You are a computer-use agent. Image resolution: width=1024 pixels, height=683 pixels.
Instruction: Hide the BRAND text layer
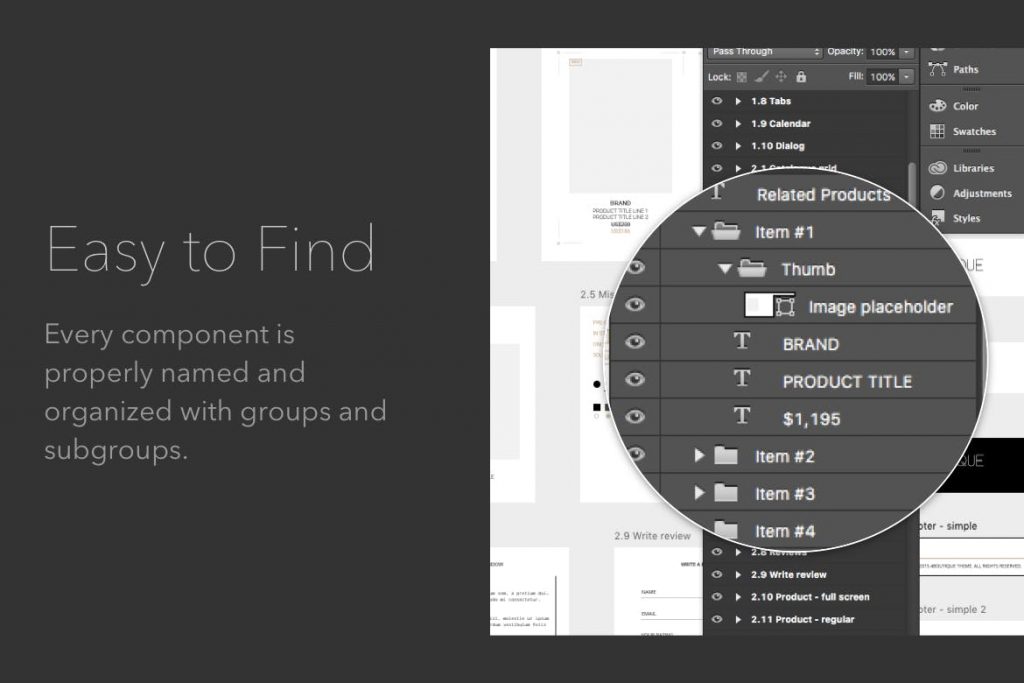point(635,342)
